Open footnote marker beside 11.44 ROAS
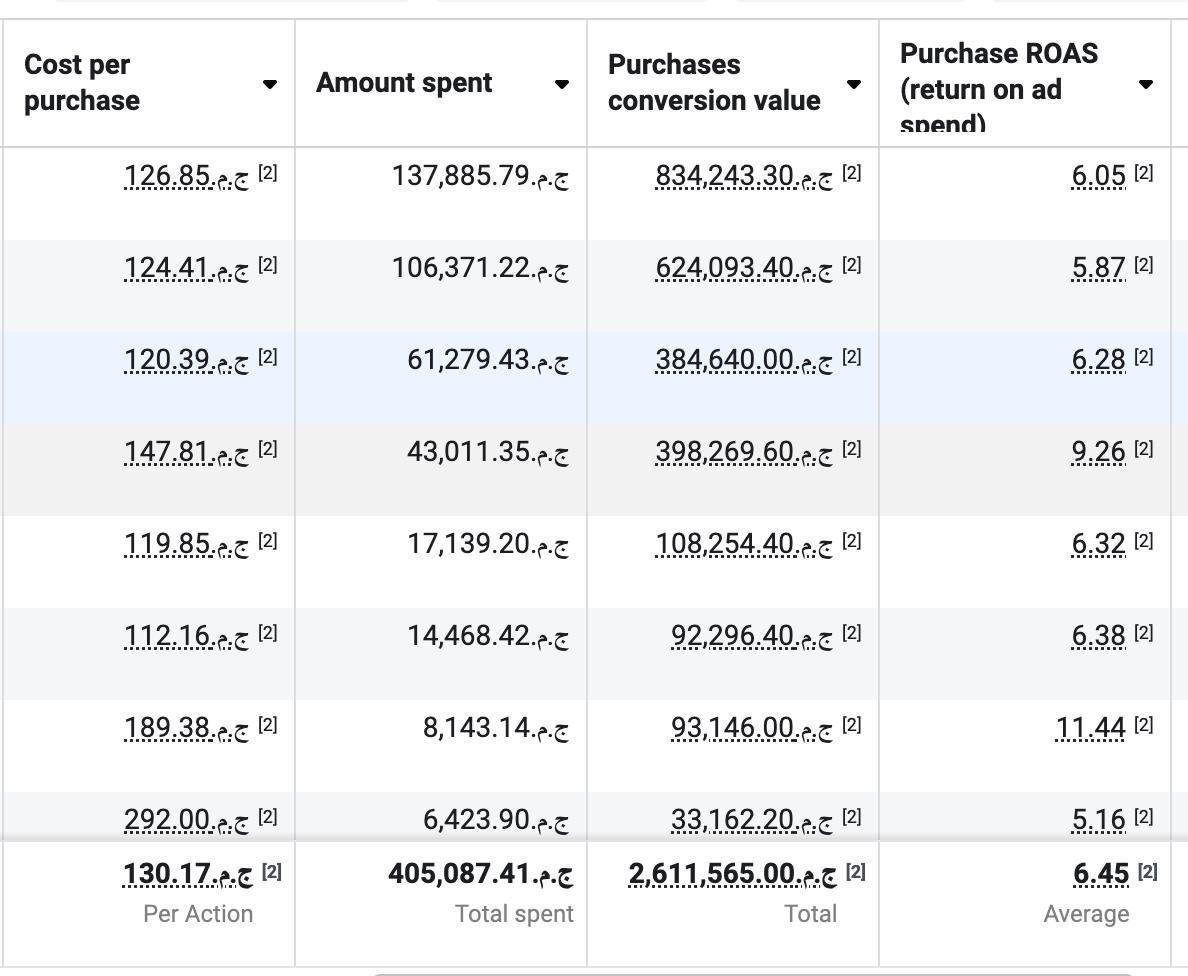 (x=1144, y=725)
